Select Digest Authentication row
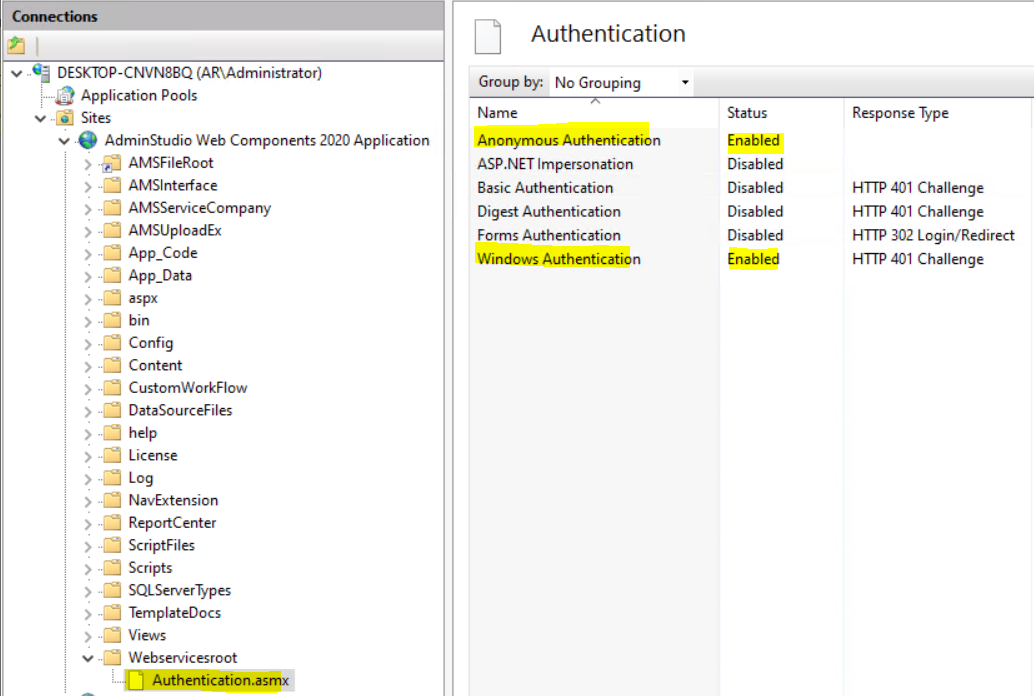The width and height of the screenshot is (1034, 696). tap(750, 212)
